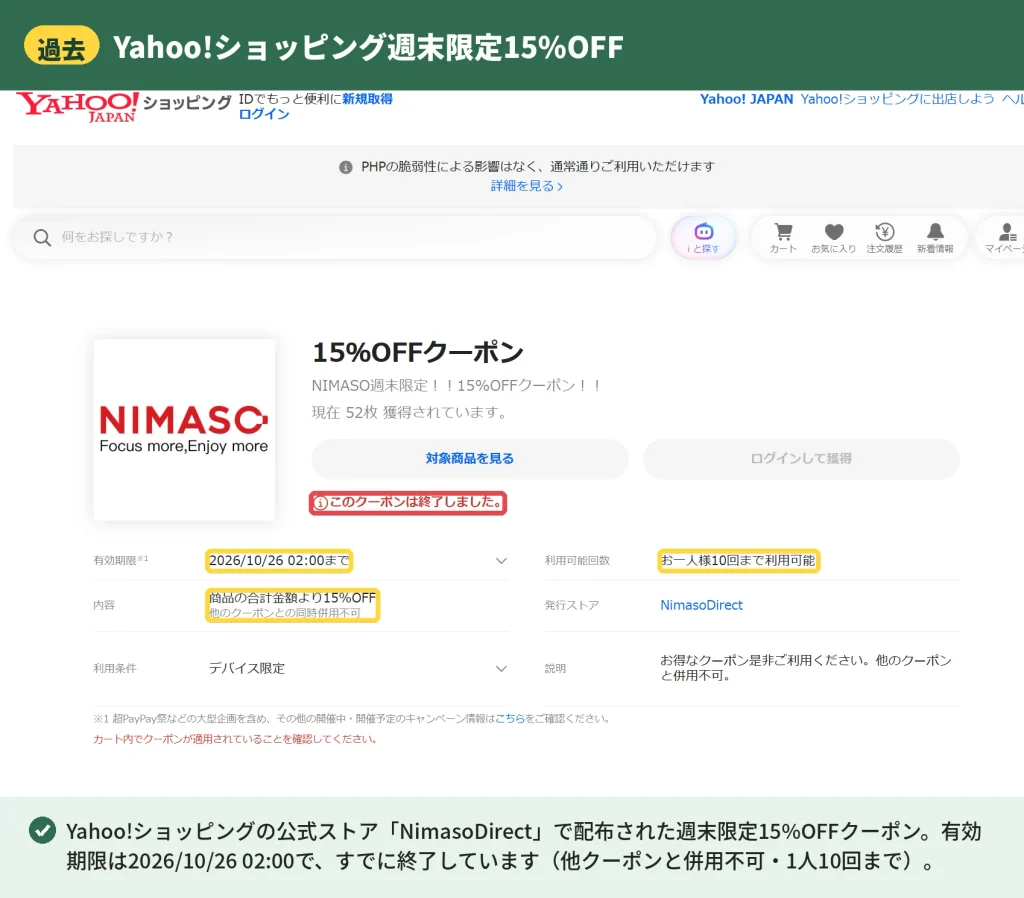Open the AI assistant search icon
Image resolution: width=1024 pixels, height=898 pixels.
[703, 238]
